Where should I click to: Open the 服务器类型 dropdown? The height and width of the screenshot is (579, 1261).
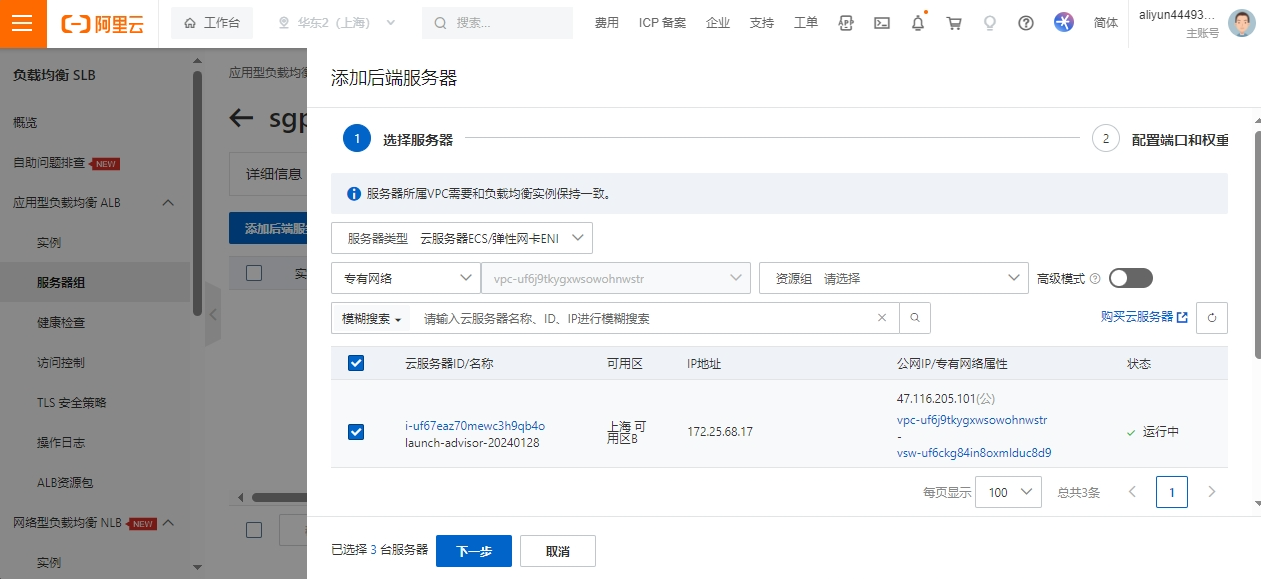(x=462, y=238)
